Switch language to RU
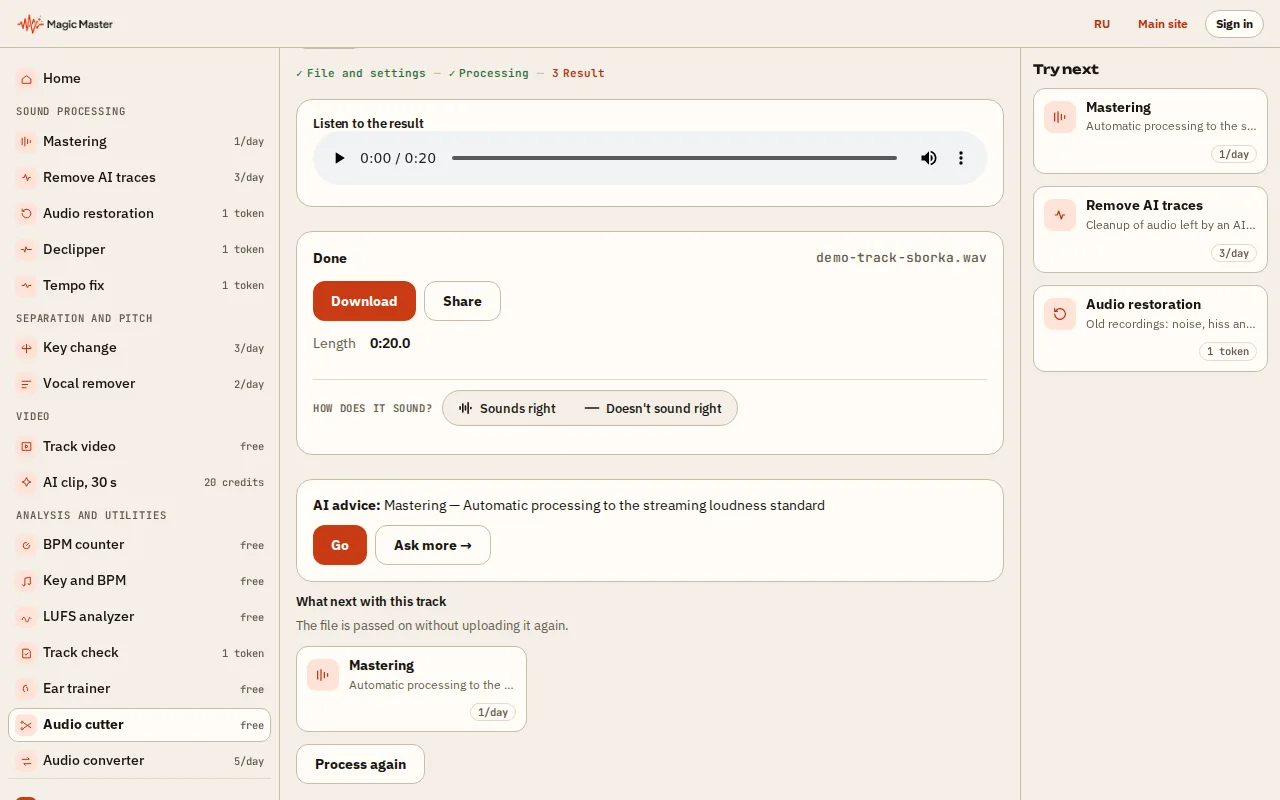1280x800 pixels. [x=1102, y=24]
